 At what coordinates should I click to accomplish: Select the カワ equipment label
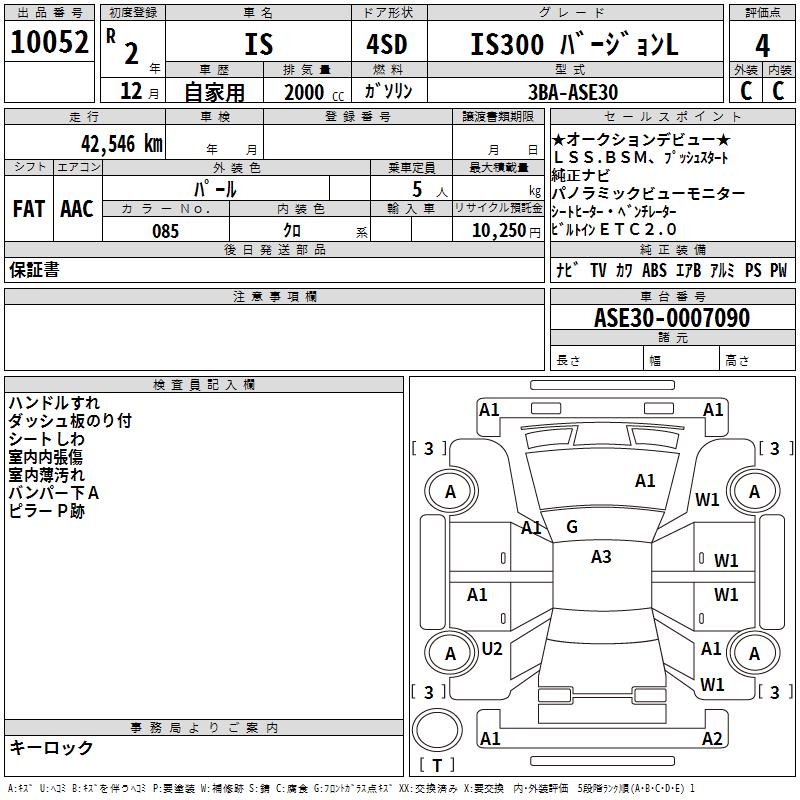(x=623, y=270)
